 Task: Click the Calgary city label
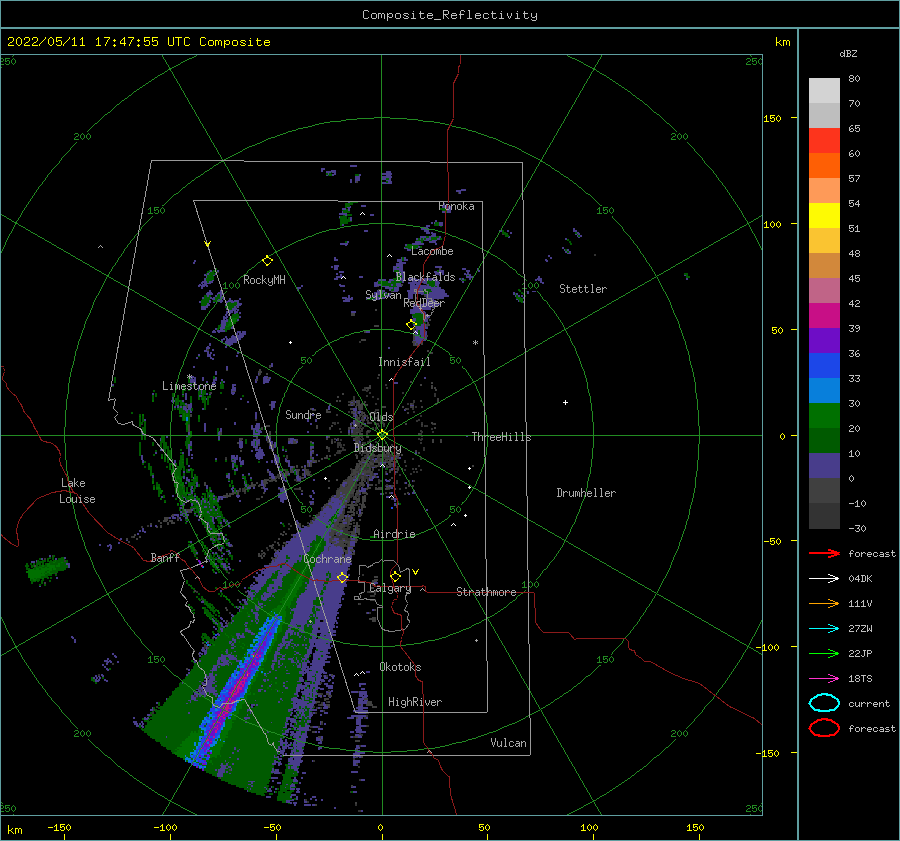coord(390,588)
